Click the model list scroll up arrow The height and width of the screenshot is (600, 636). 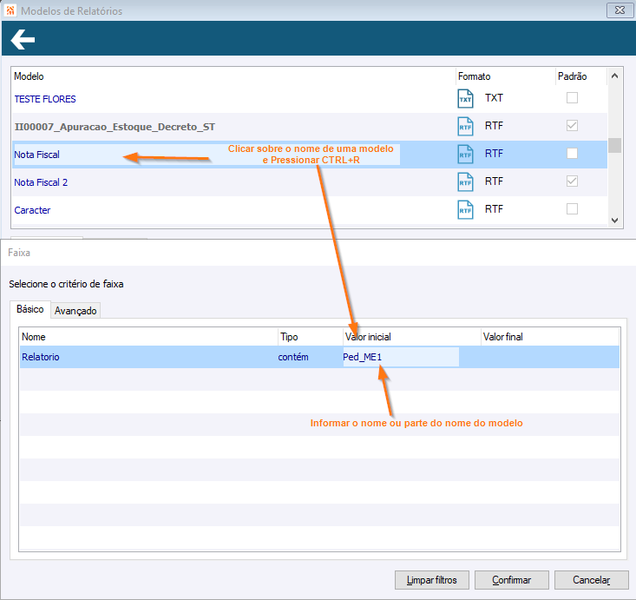615,76
